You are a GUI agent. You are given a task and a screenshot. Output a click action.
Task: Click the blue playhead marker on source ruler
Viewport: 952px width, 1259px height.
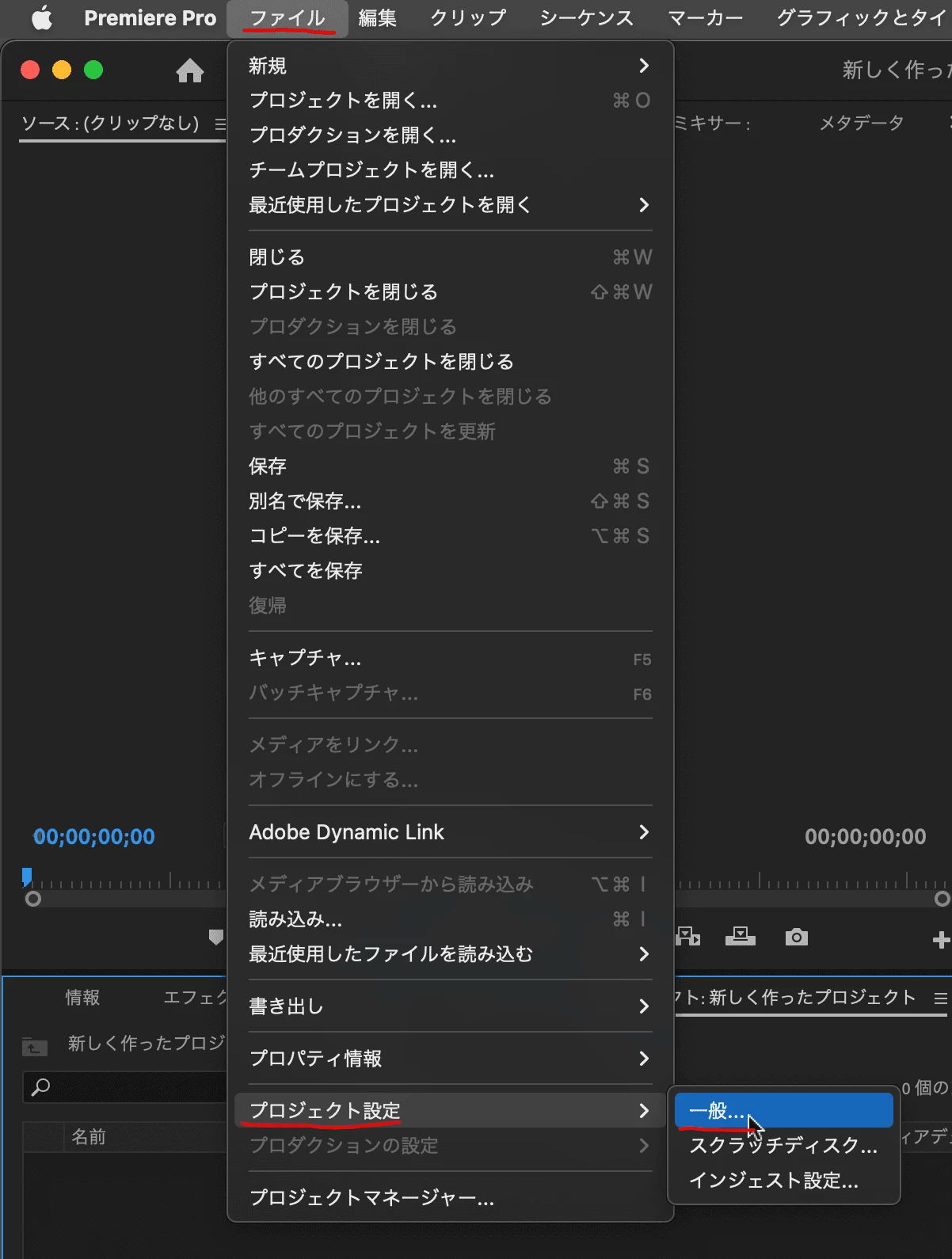(27, 876)
